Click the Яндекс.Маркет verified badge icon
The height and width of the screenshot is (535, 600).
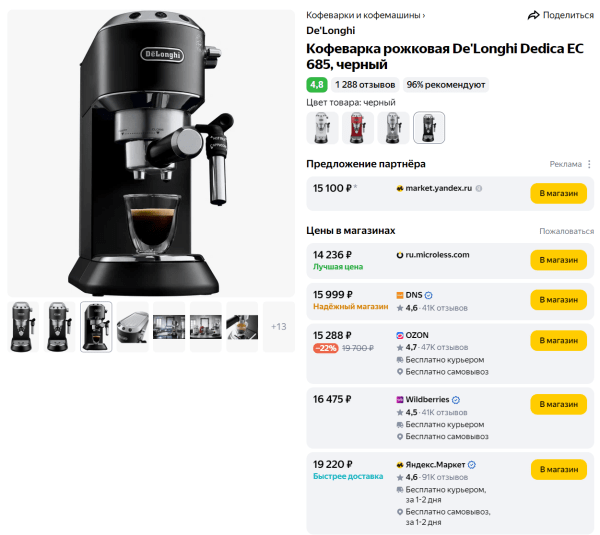(472, 465)
